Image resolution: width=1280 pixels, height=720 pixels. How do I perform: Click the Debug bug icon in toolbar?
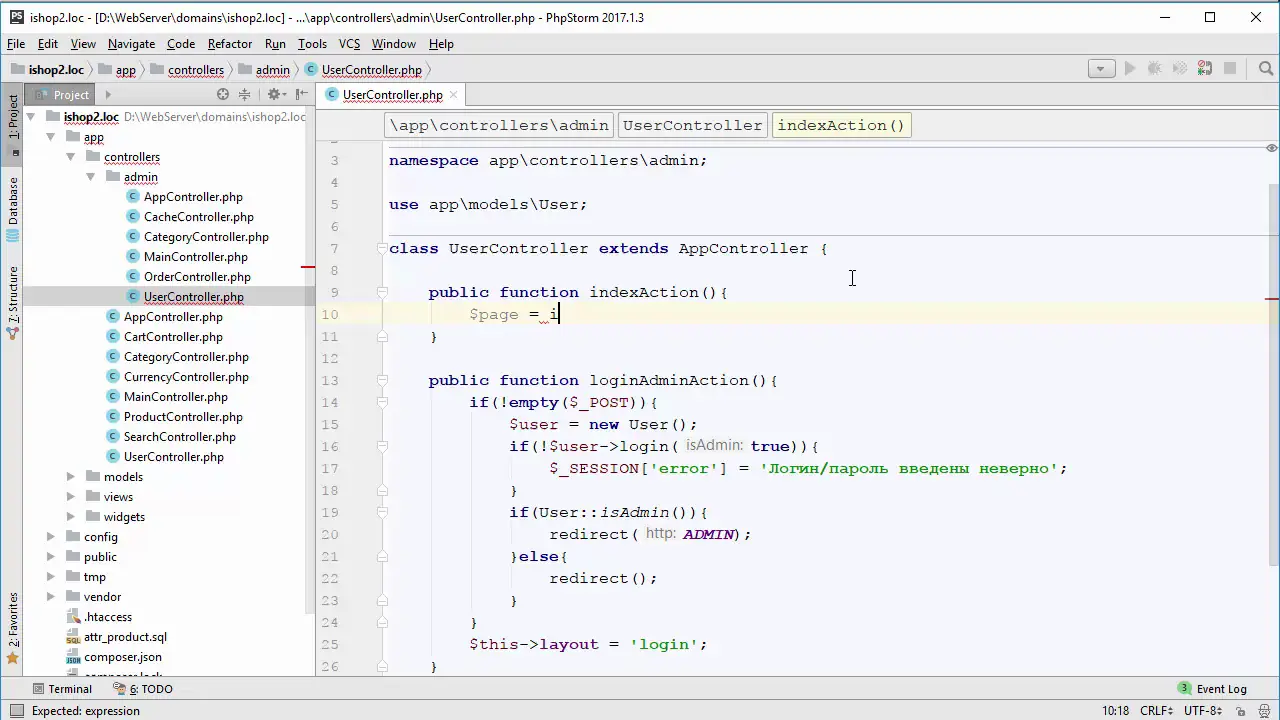pyautogui.click(x=1155, y=69)
